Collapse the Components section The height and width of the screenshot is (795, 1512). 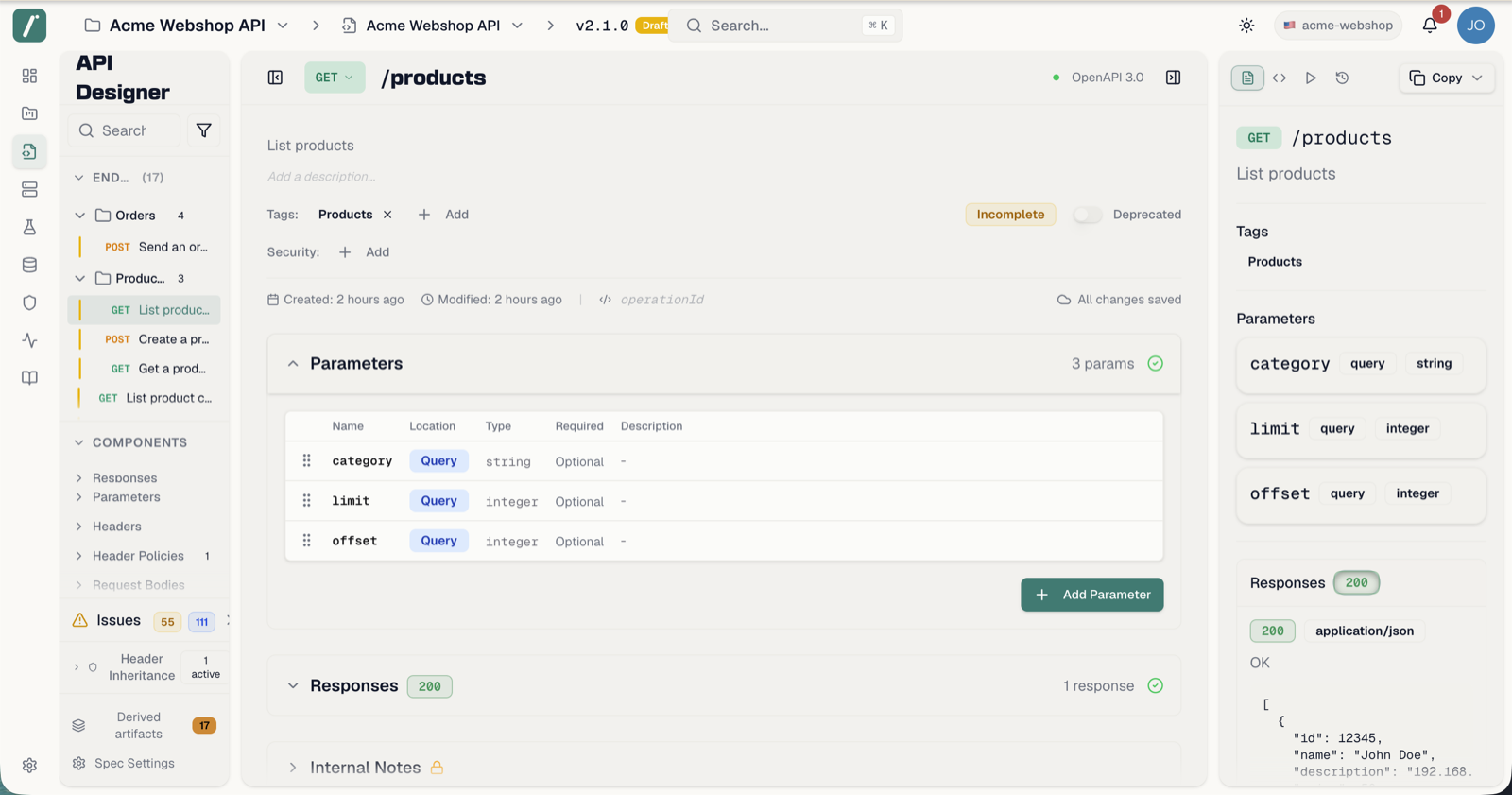(79, 442)
